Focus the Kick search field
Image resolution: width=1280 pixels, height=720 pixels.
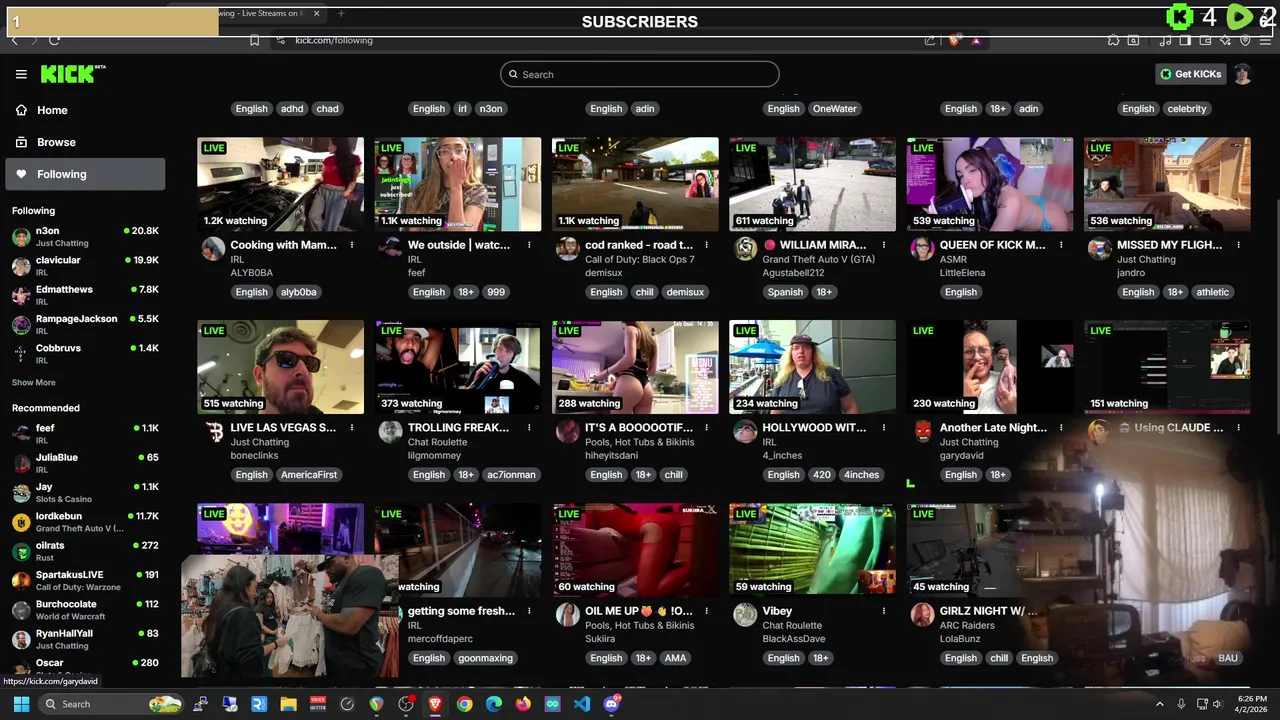pos(640,74)
